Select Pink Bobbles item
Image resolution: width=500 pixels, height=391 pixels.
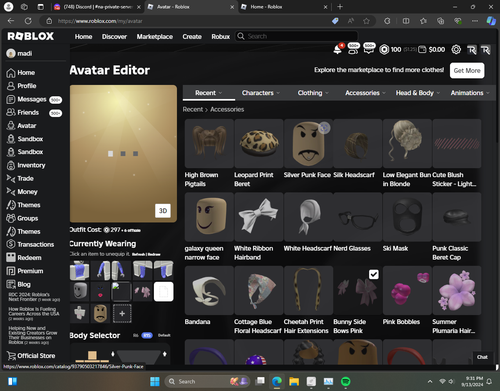tap(407, 290)
